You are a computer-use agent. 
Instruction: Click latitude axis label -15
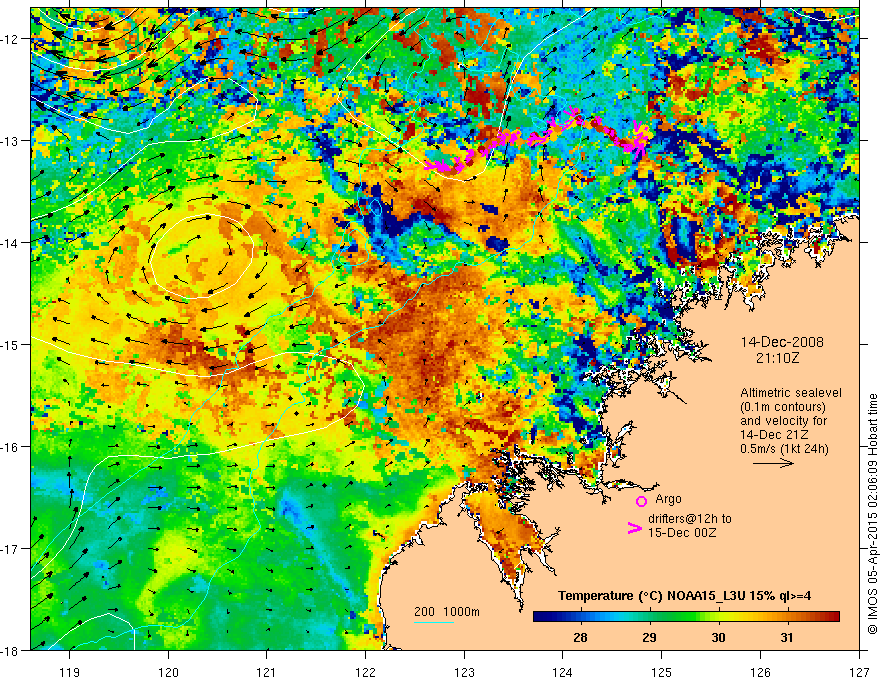[10, 344]
